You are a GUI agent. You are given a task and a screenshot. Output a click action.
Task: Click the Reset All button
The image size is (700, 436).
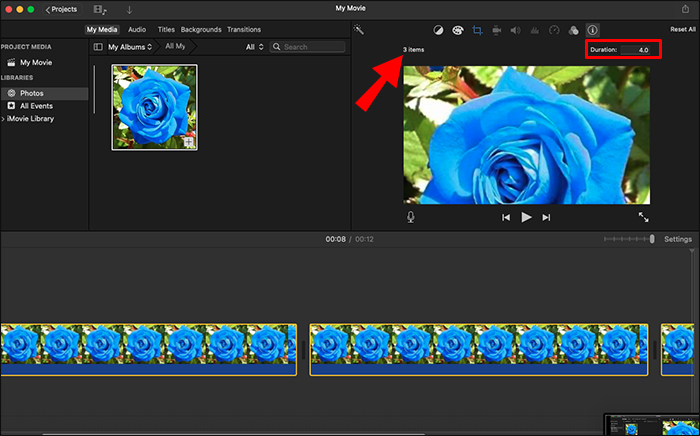(x=683, y=30)
